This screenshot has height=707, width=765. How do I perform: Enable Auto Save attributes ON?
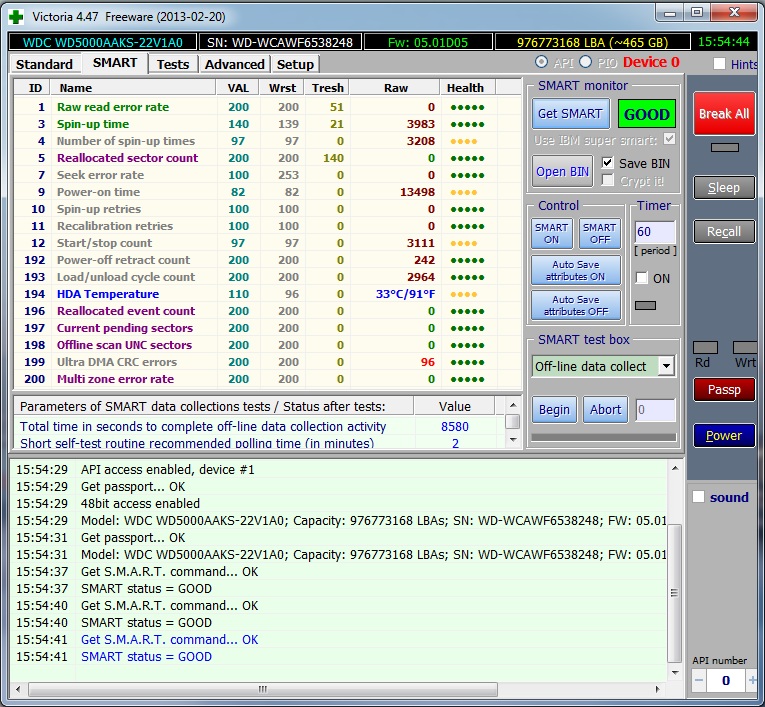click(x=576, y=270)
